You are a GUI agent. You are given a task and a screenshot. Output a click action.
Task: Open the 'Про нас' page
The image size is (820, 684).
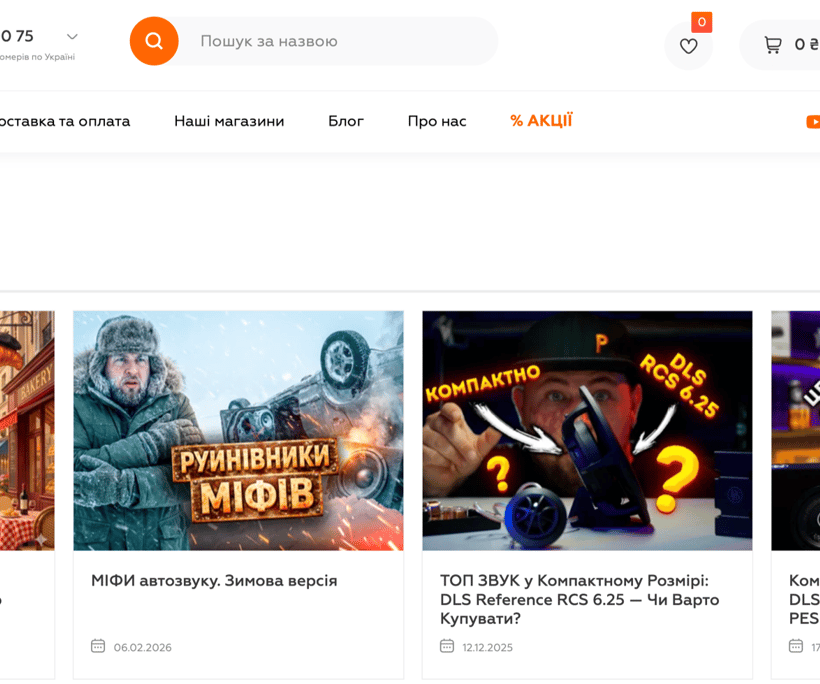point(437,121)
